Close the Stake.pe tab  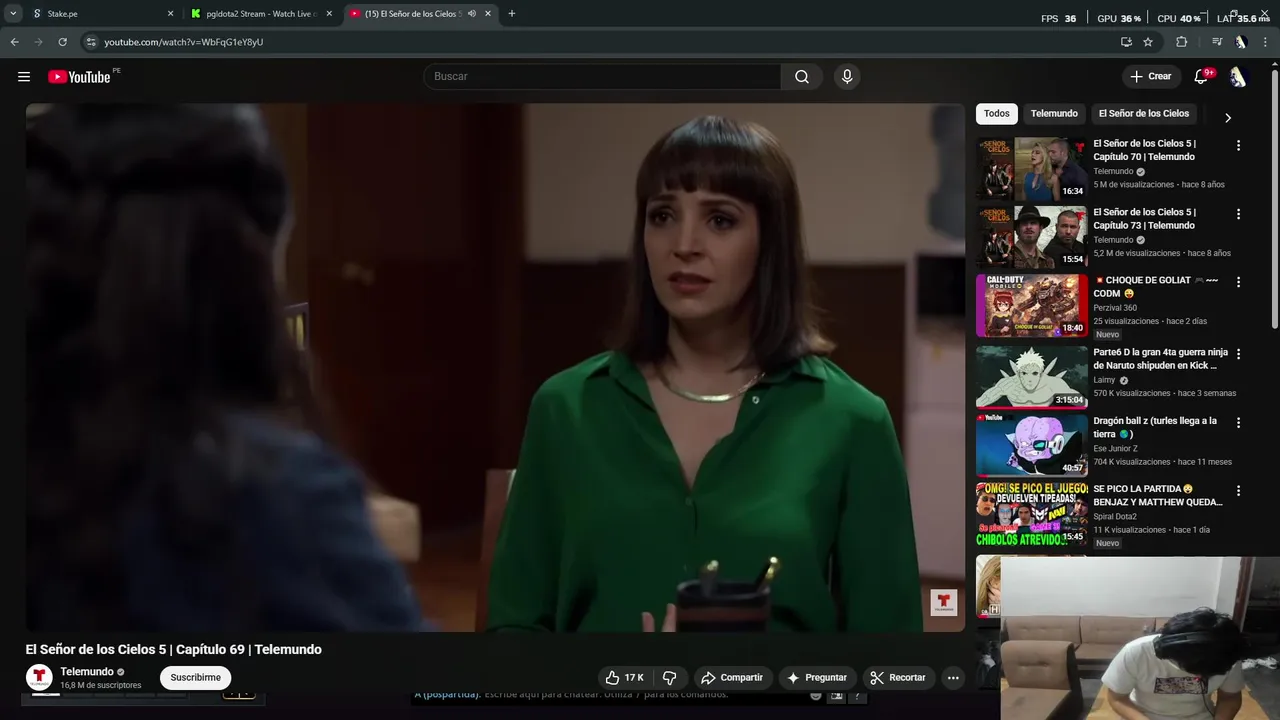170,14
